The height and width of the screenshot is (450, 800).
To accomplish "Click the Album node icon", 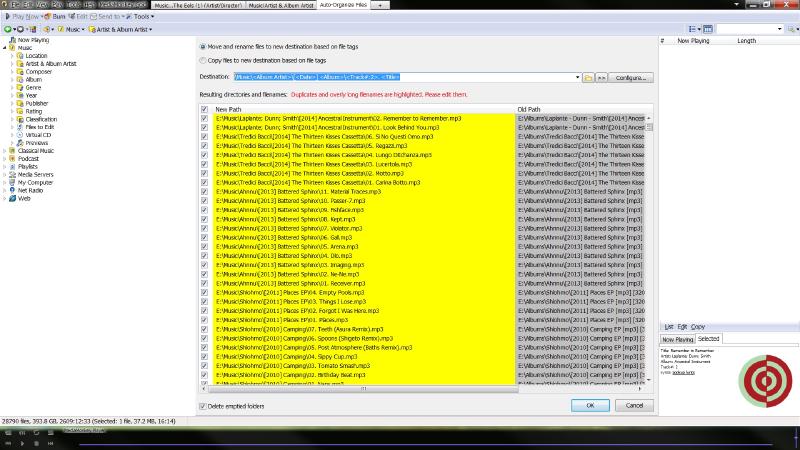I will [20, 80].
